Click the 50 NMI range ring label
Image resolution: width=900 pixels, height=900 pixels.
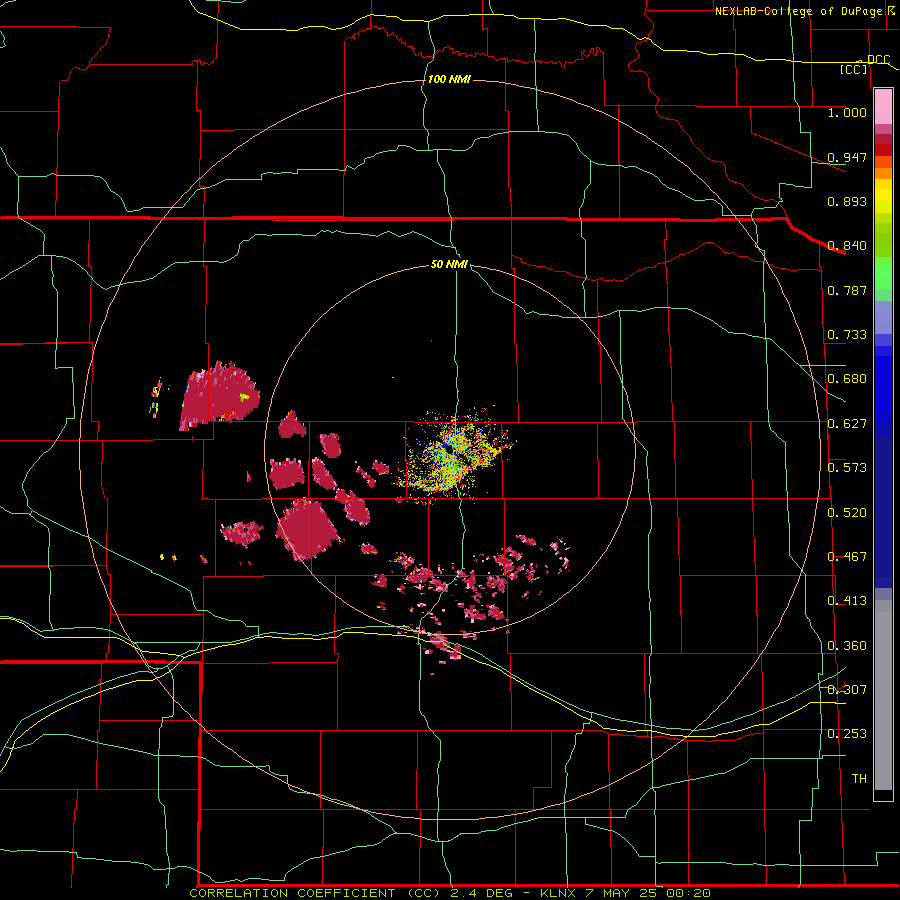pos(449,264)
